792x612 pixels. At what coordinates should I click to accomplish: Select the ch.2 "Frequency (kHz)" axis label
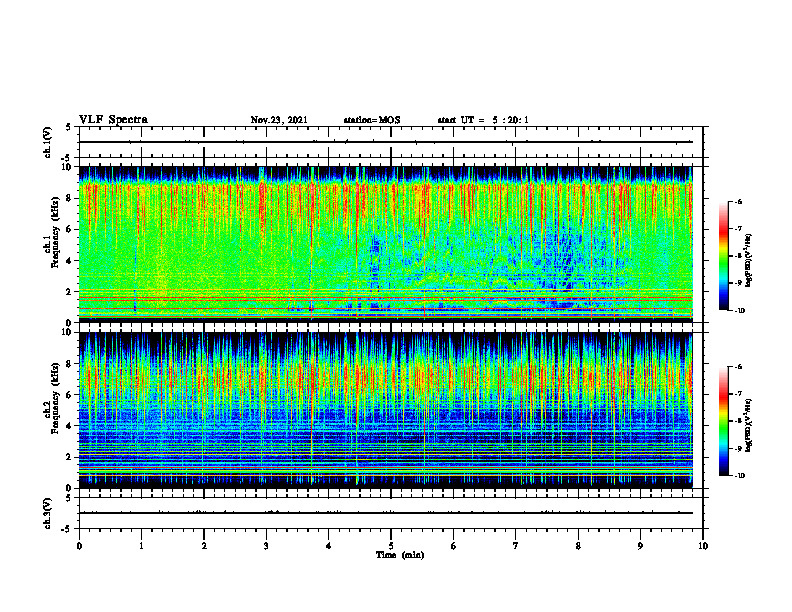tap(55, 398)
